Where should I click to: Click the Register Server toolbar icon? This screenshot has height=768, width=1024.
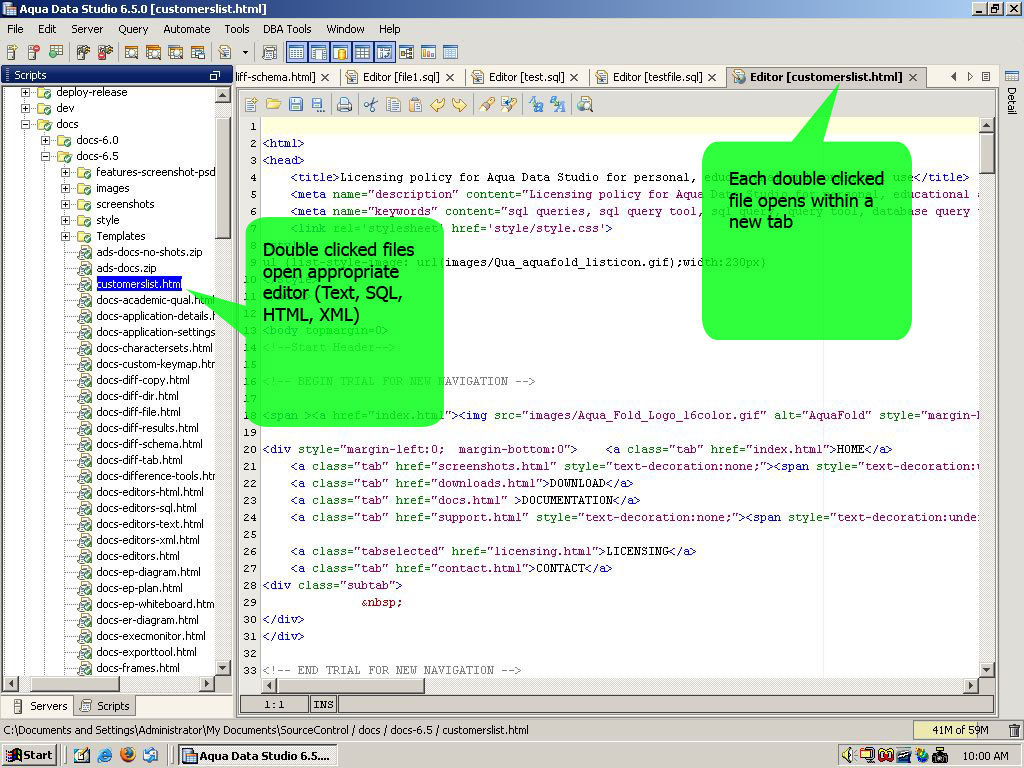[12, 52]
